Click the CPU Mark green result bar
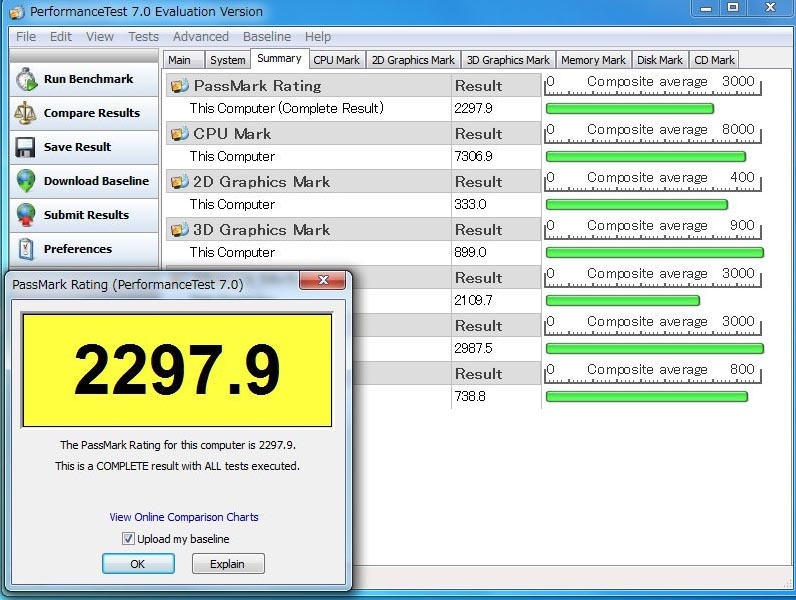This screenshot has width=796, height=600. coord(645,157)
